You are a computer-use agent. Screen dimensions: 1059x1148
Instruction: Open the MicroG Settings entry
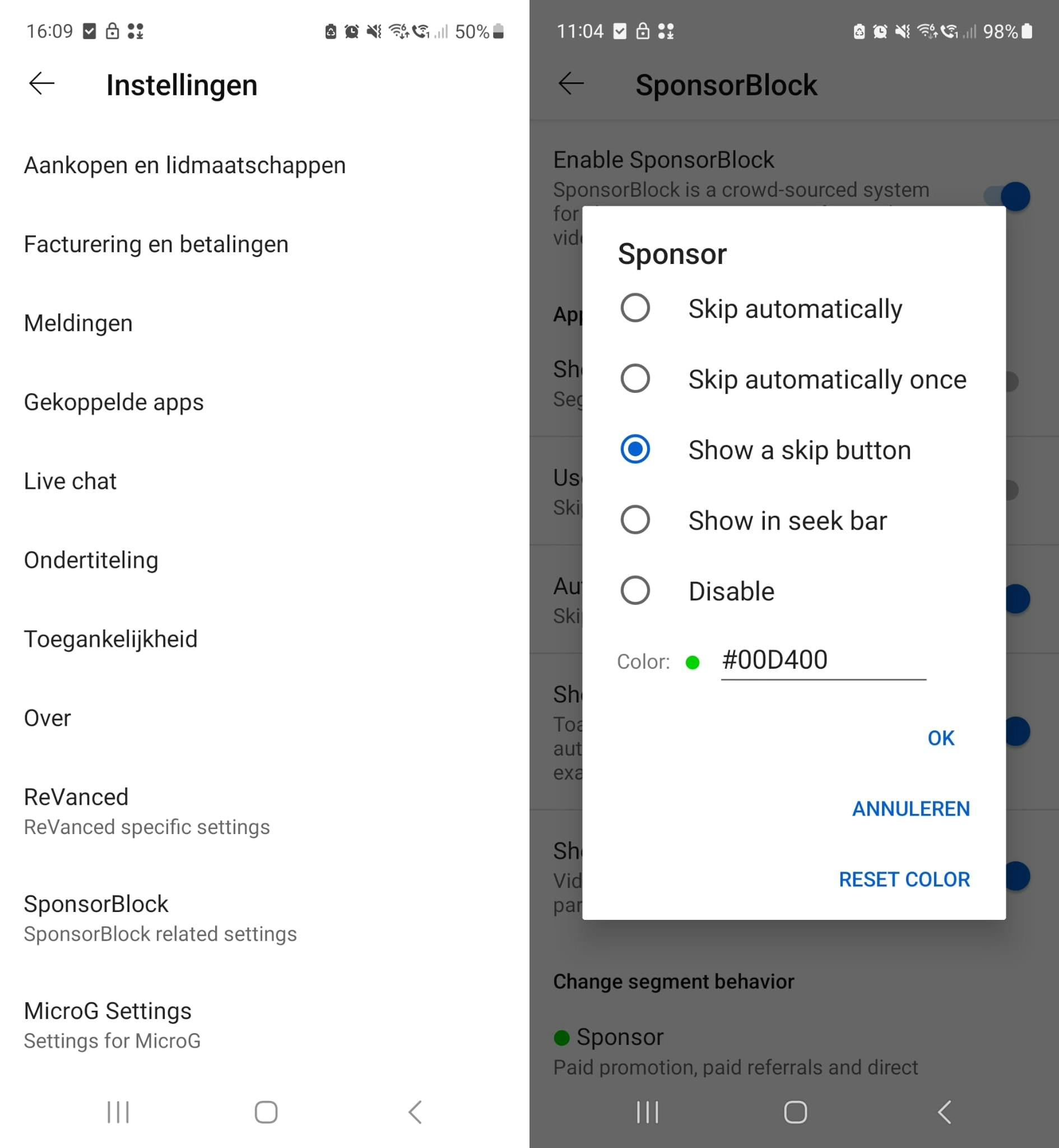click(x=112, y=1025)
